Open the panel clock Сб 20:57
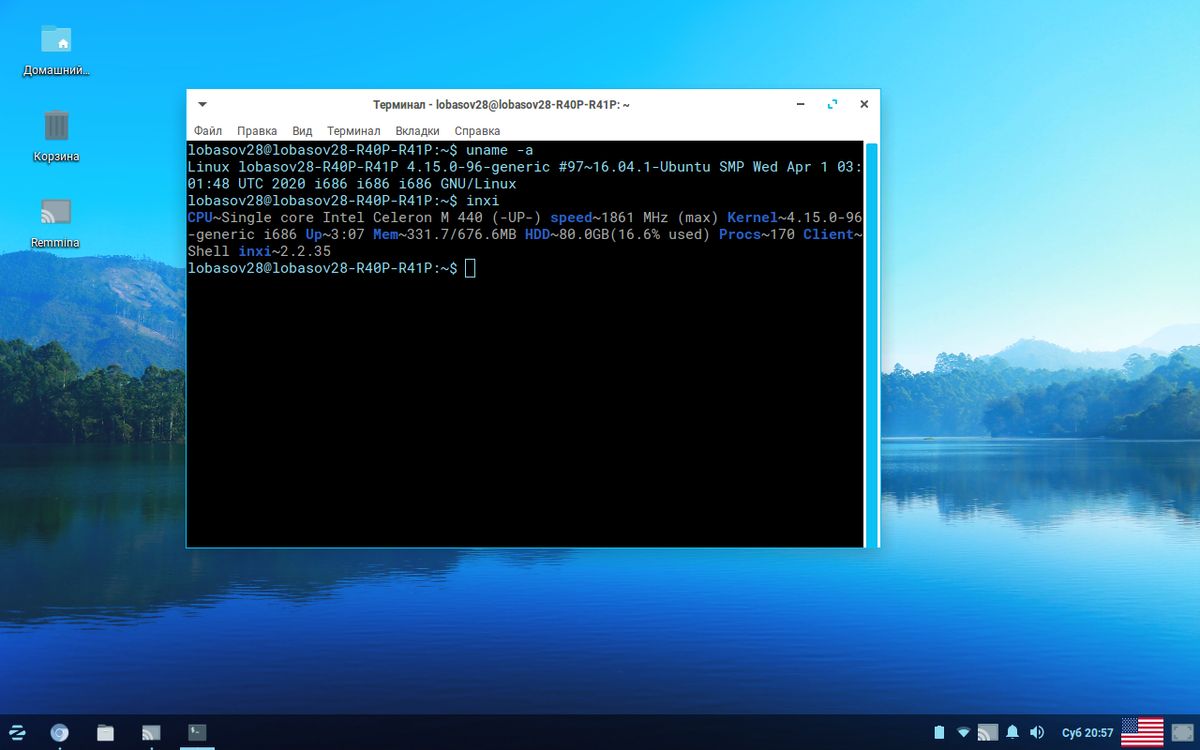Viewport: 1200px width, 750px height. [1088, 733]
